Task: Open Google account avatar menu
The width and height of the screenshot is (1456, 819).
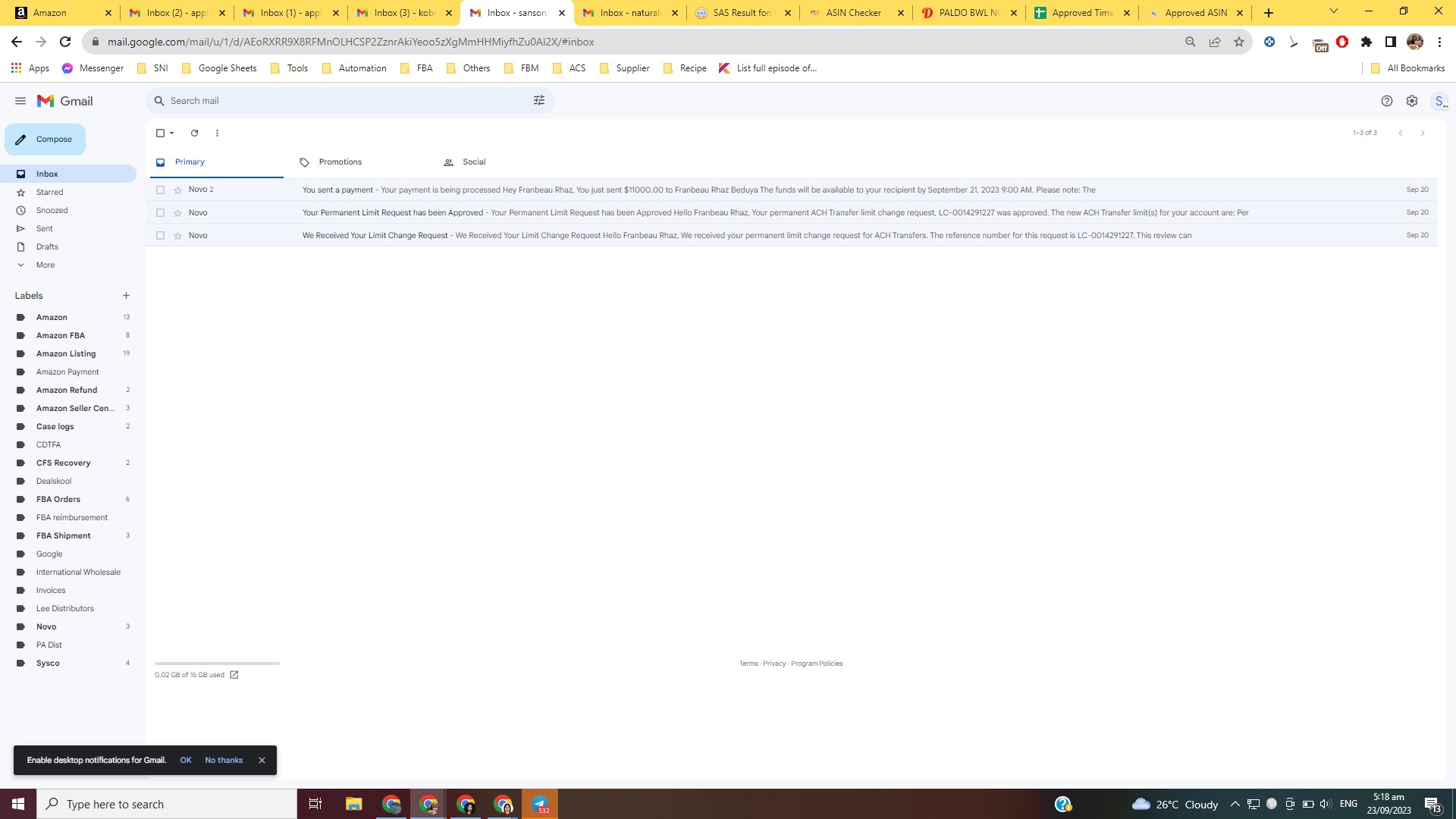Action: point(1439,101)
